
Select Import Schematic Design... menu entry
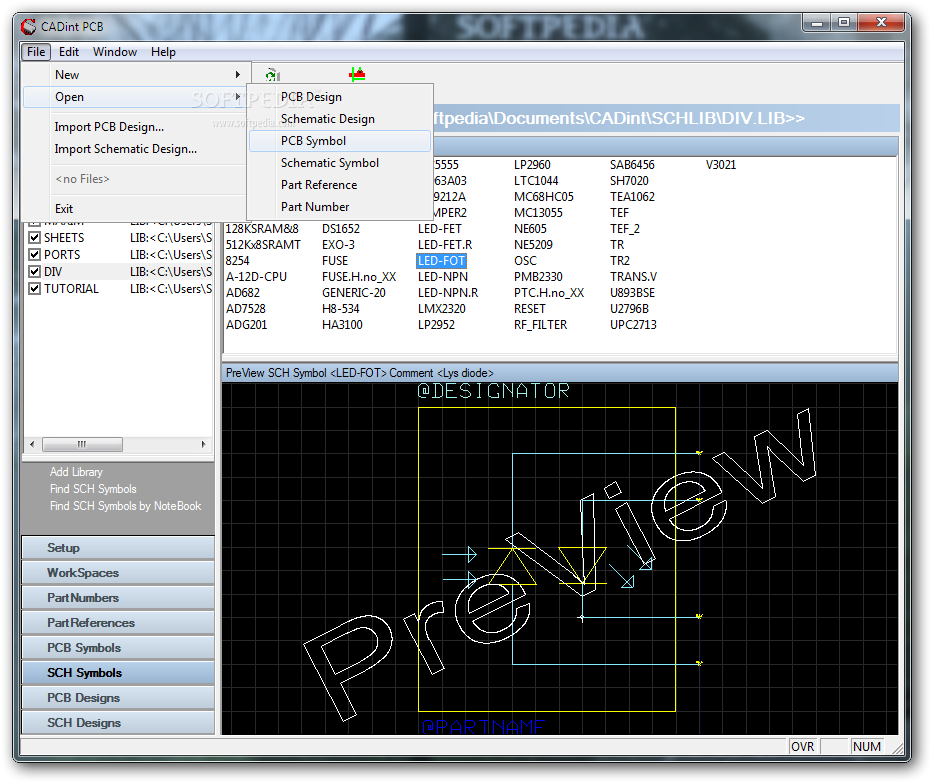(125, 149)
